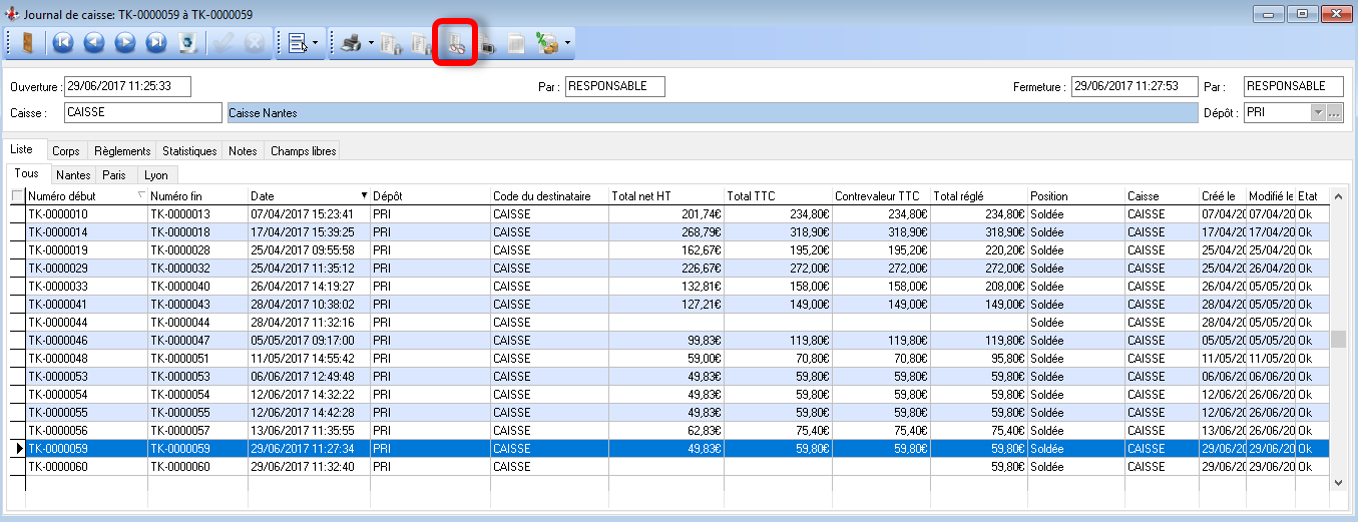Click the ellipsis button beside Dépôt field
This screenshot has height=524, width=1358.
pyautogui.click(x=1334, y=113)
